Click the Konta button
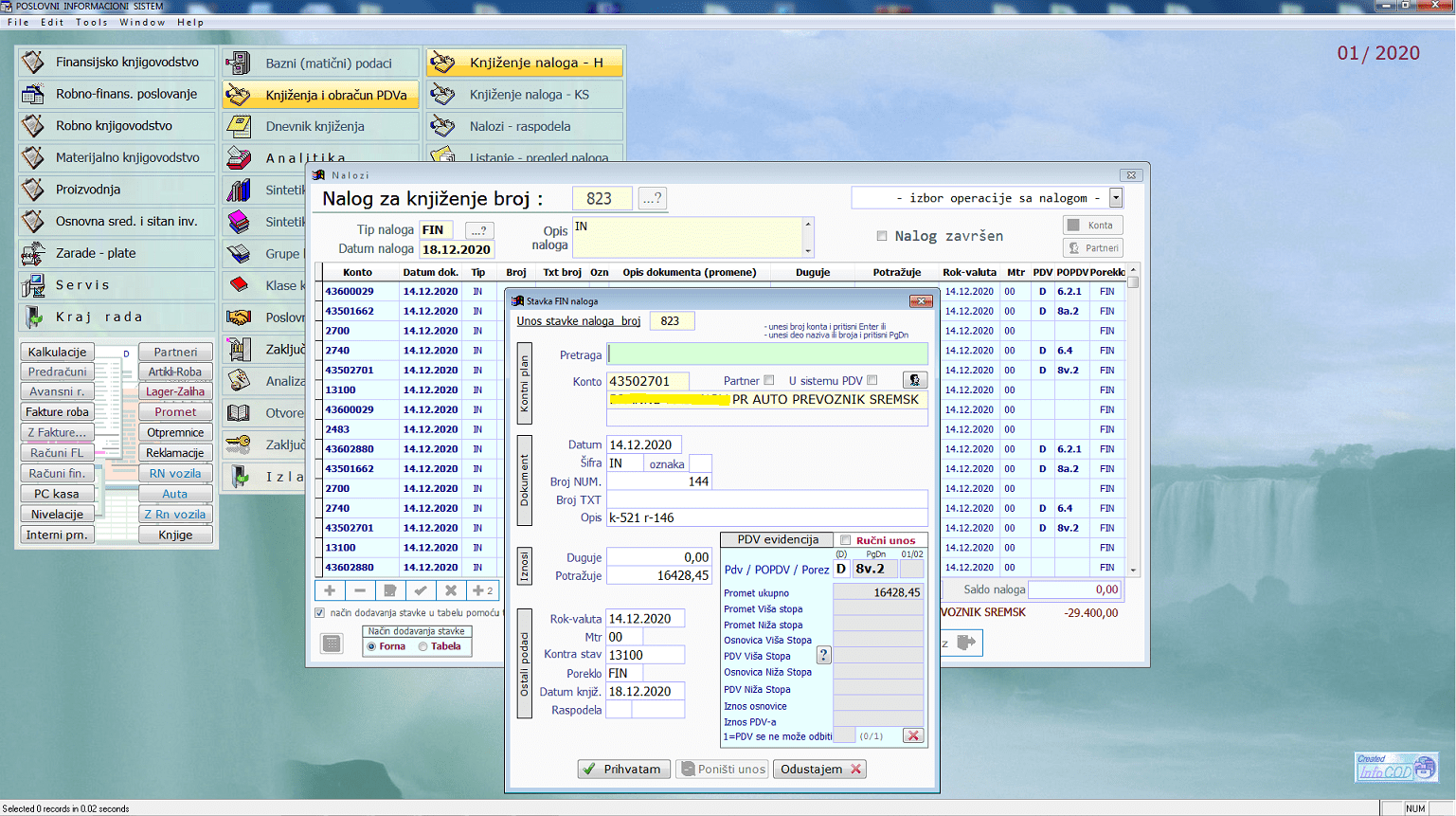Viewport: 1456px width, 816px height. [x=1092, y=225]
